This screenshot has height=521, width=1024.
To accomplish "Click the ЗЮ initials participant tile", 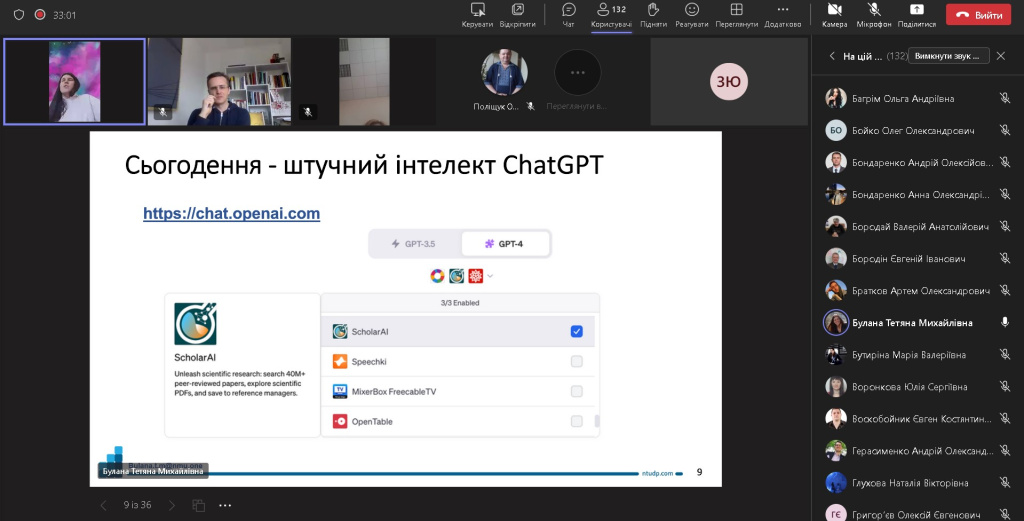I will [x=729, y=82].
